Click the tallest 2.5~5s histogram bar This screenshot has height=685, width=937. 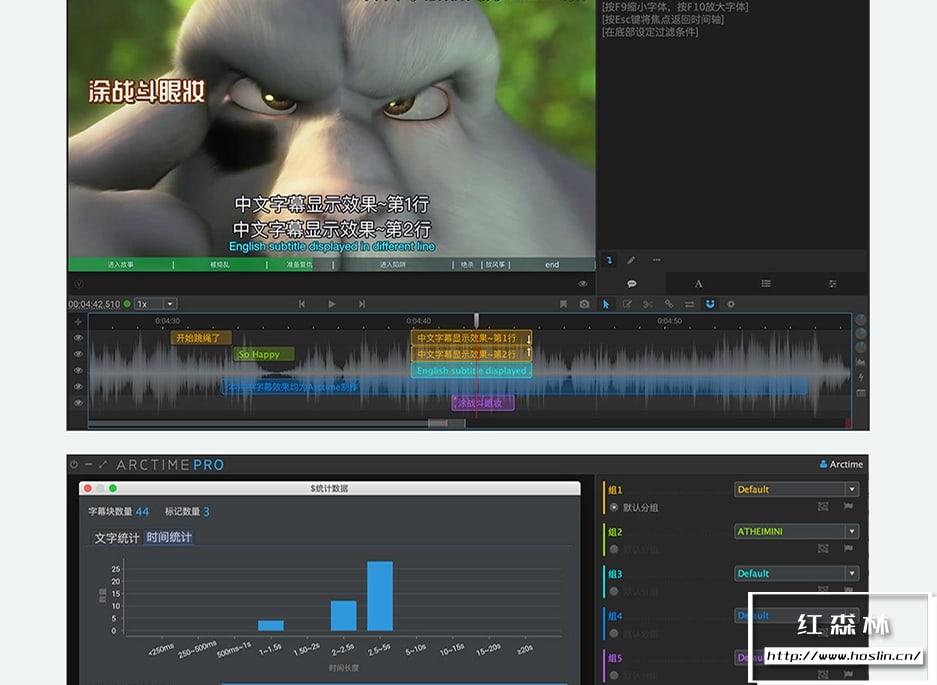380,596
